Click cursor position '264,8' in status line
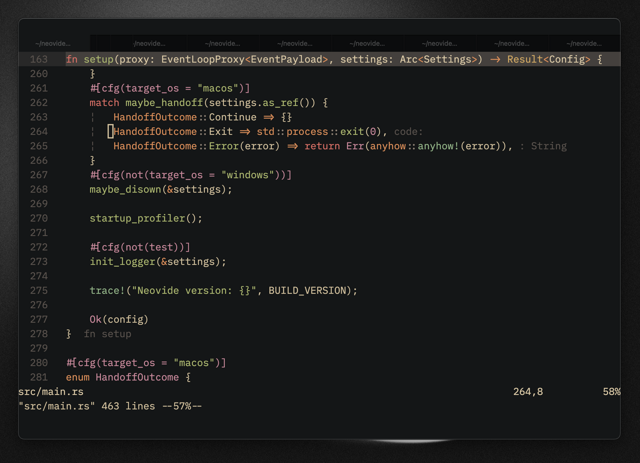 (528, 392)
